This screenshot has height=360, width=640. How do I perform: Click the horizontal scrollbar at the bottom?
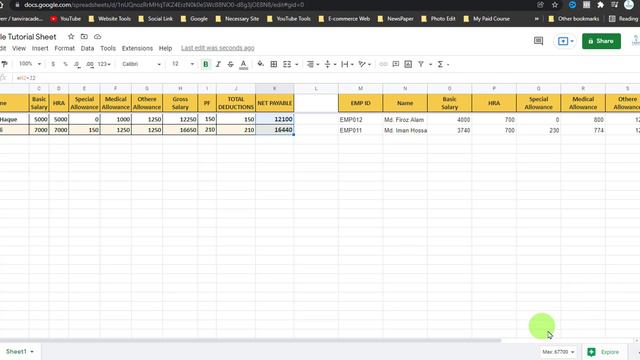pyautogui.click(x=250, y=340)
